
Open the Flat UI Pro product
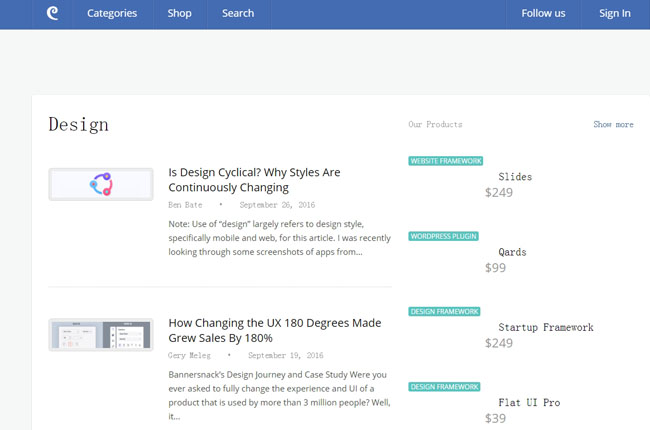point(529,402)
